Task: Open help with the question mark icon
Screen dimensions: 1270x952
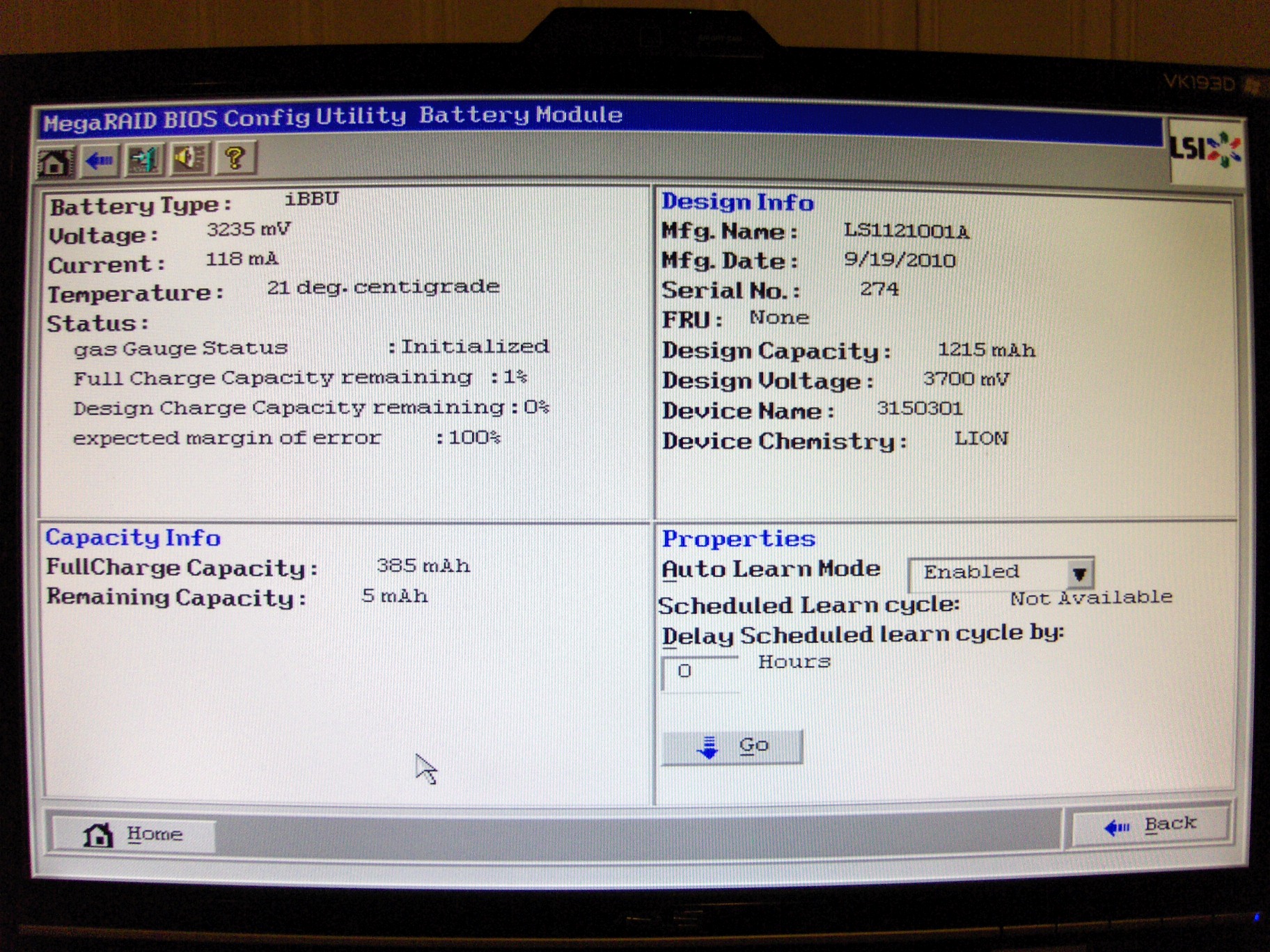Action: tap(235, 158)
